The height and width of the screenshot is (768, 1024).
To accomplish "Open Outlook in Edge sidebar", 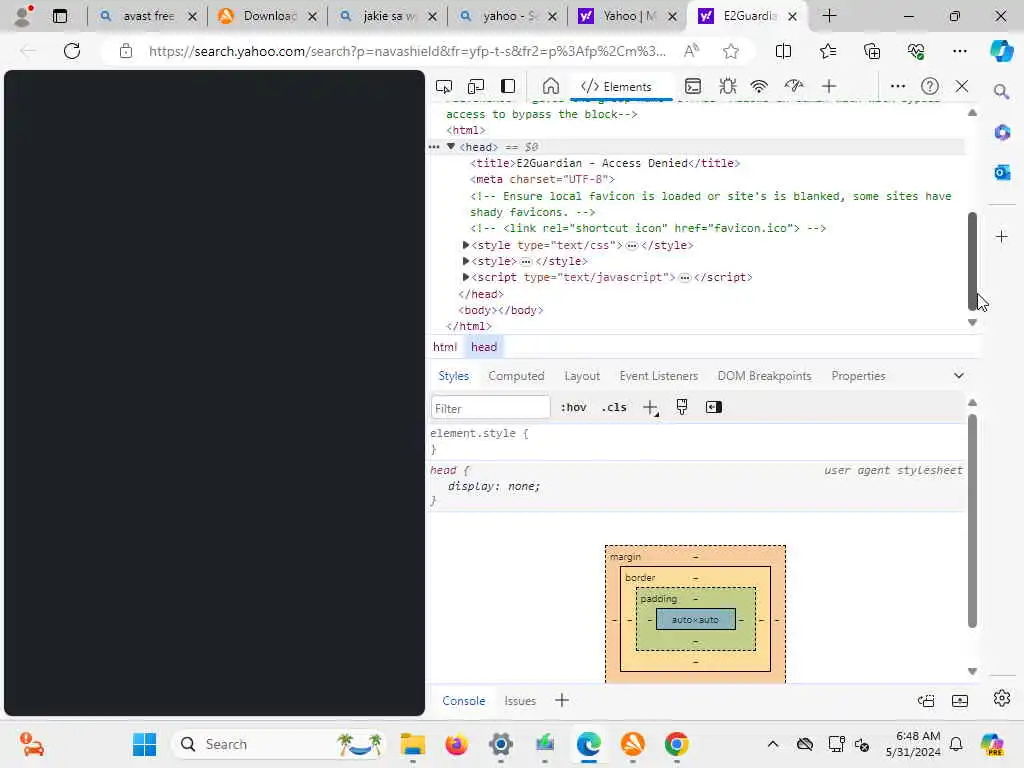I will point(1002,172).
